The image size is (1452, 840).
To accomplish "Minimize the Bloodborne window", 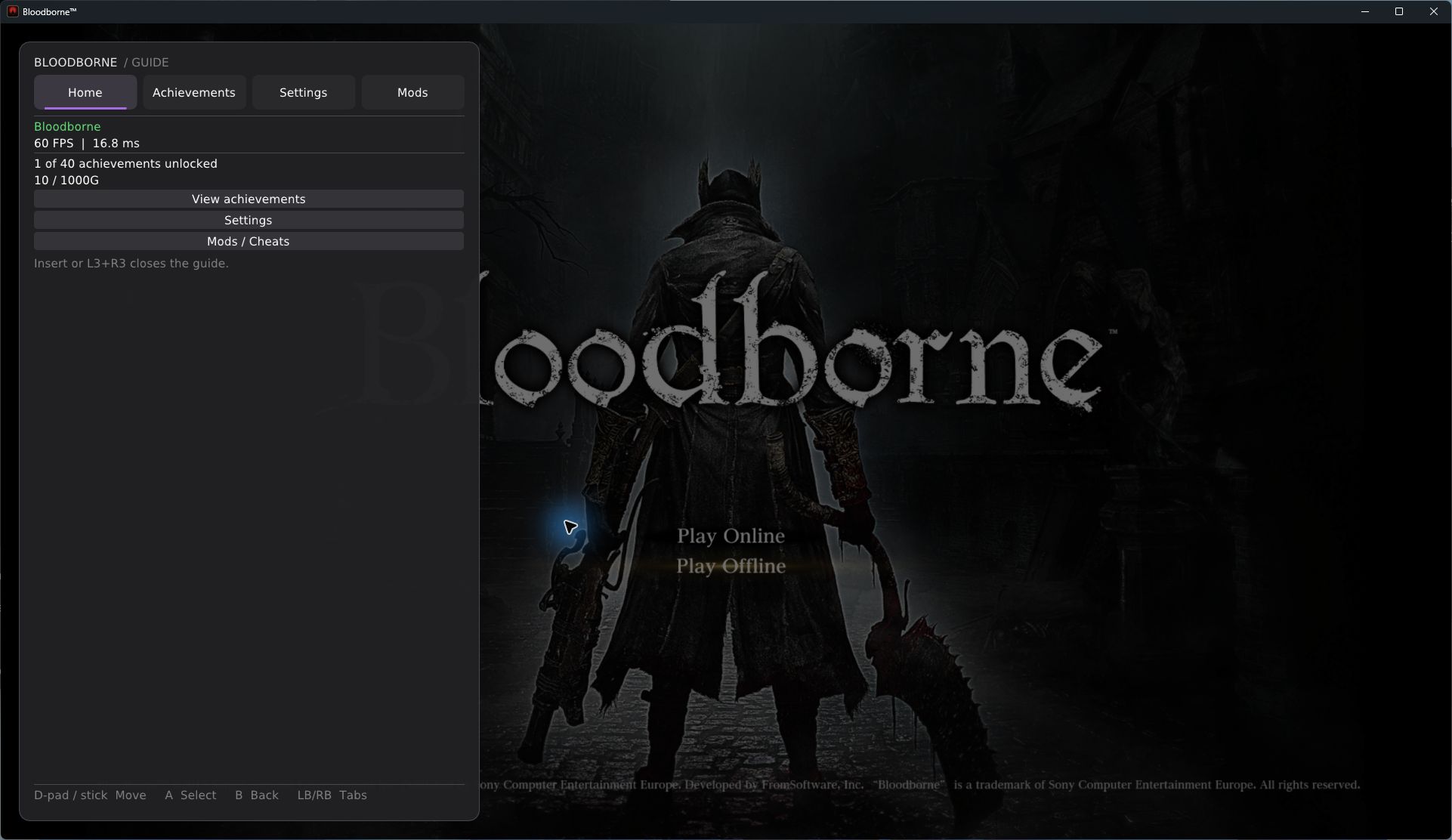I will tap(1365, 11).
